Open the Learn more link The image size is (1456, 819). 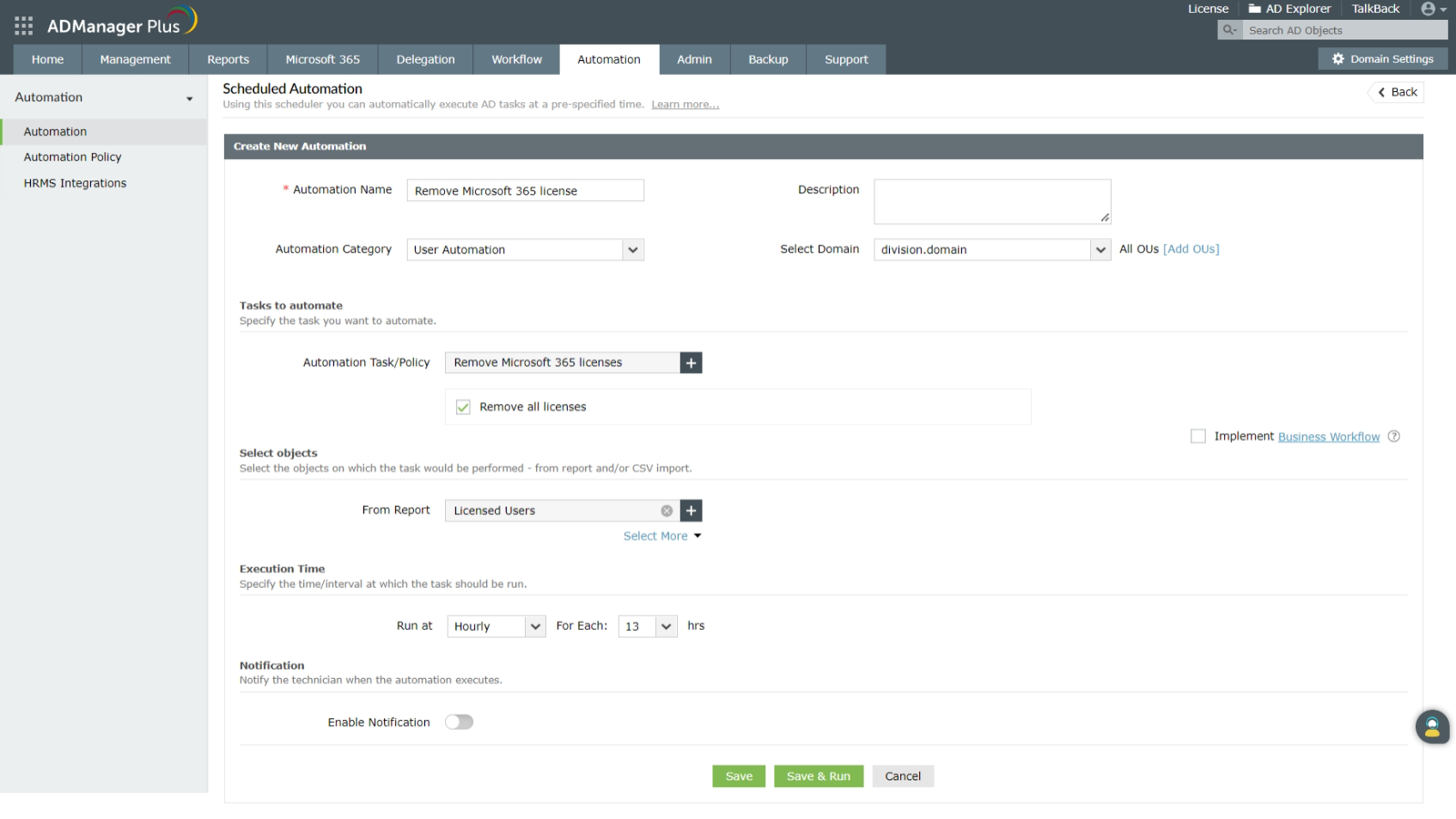click(x=685, y=105)
